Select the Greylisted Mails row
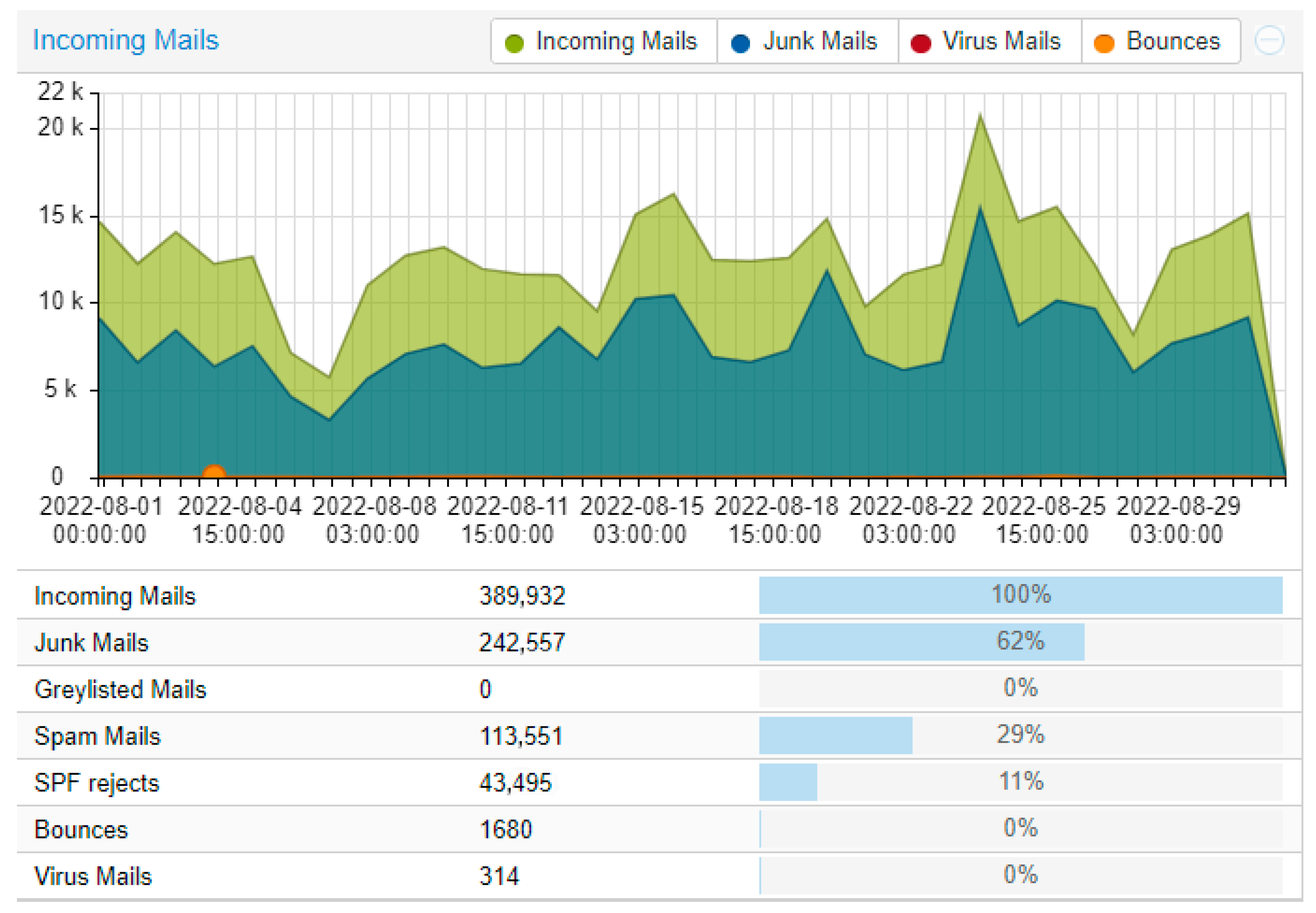 click(x=120, y=689)
